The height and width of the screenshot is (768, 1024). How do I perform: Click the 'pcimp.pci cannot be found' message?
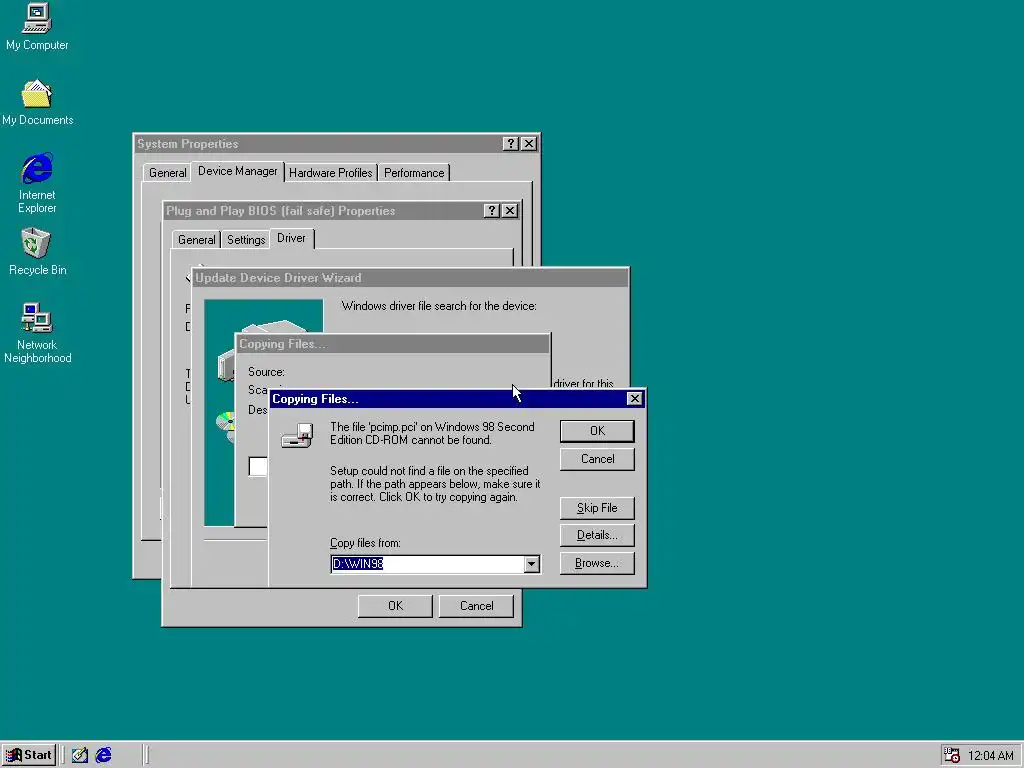point(432,434)
